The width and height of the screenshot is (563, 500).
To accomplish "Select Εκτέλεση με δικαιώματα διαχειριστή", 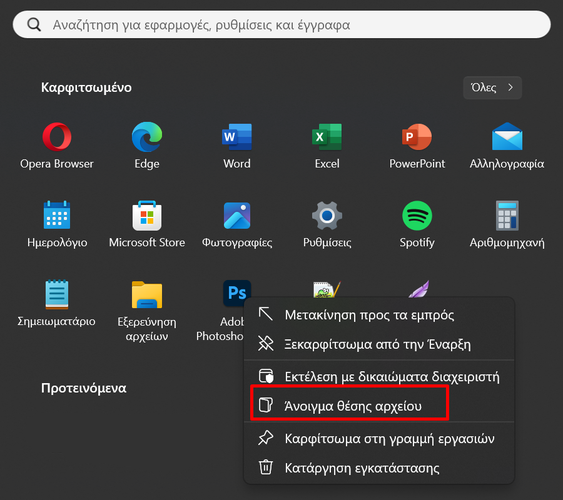I will pyautogui.click(x=379, y=377).
